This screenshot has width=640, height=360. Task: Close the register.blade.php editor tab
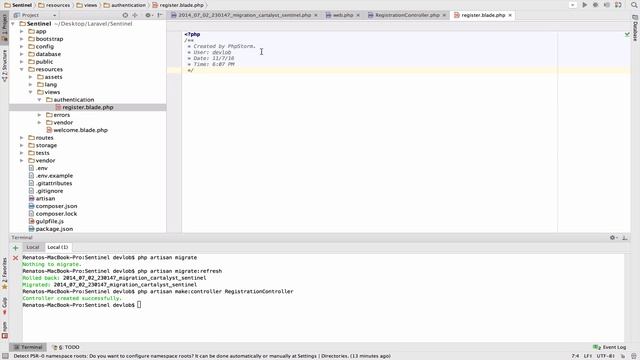click(510, 15)
